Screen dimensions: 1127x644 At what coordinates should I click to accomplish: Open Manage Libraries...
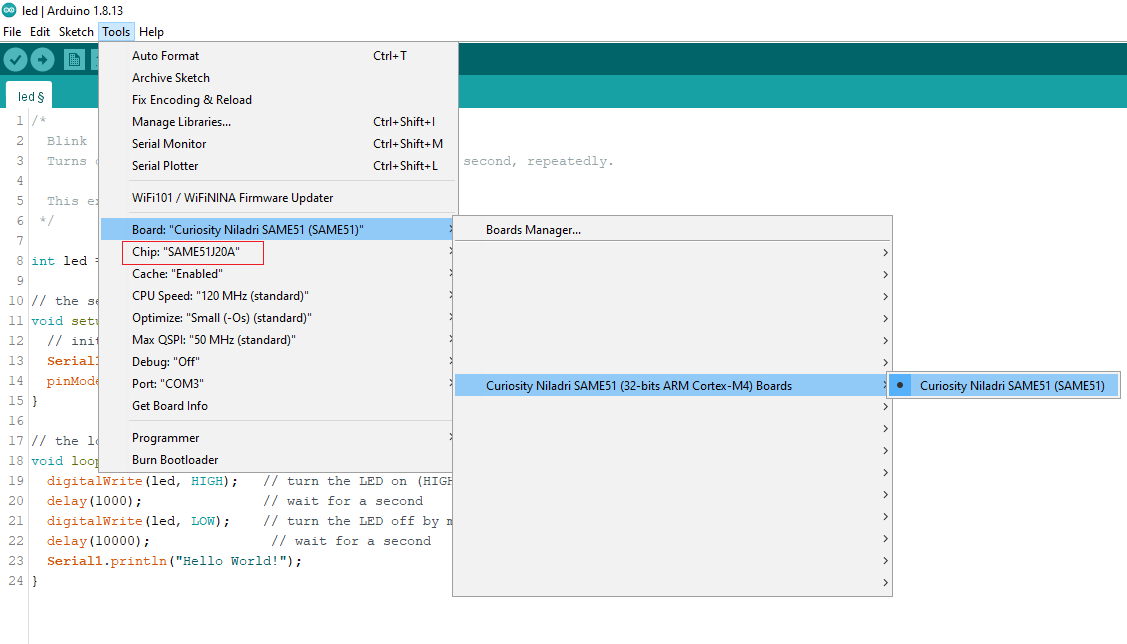click(277, 122)
